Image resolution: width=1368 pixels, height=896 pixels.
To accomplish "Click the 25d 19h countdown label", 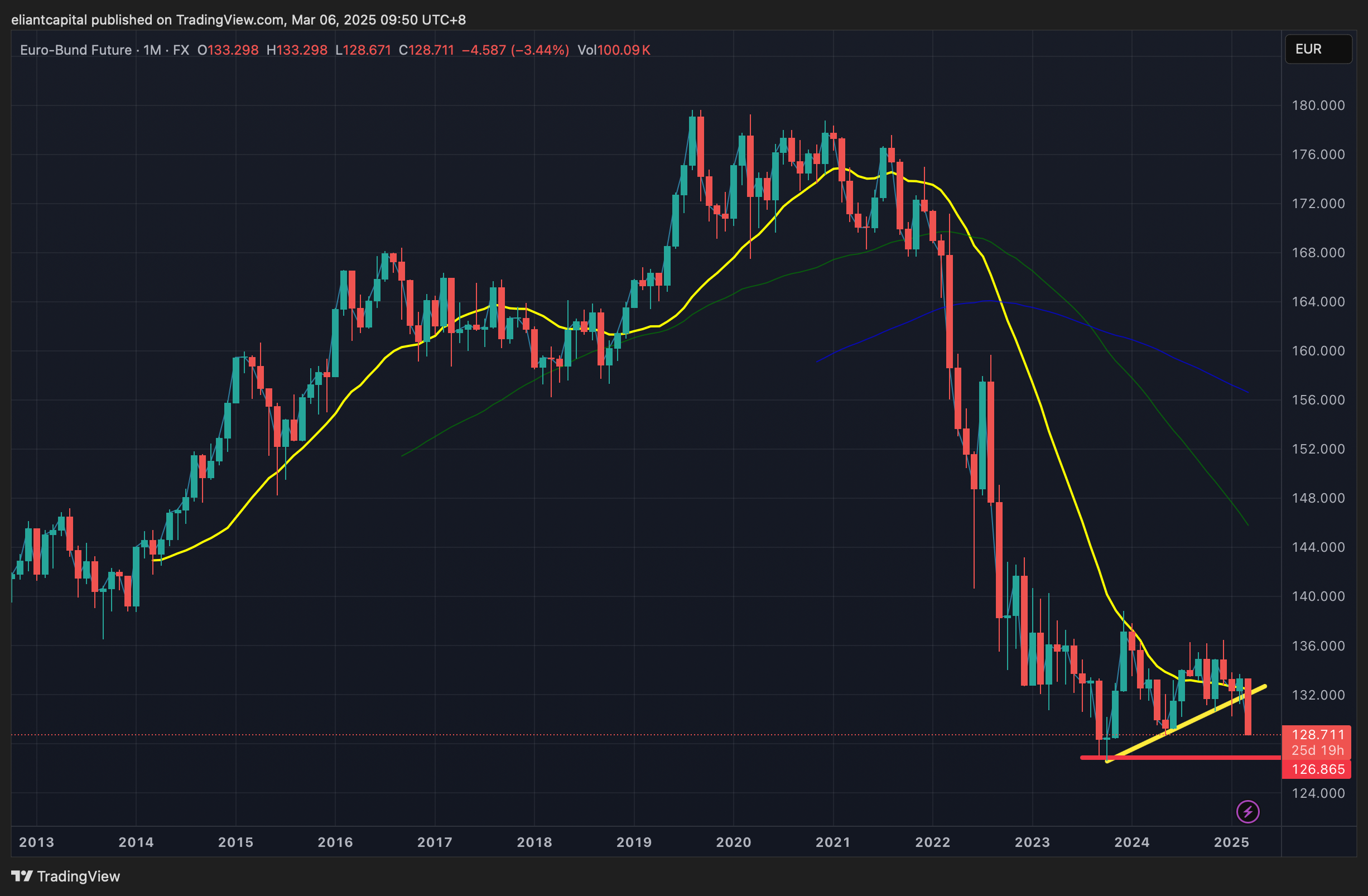I will [1317, 750].
